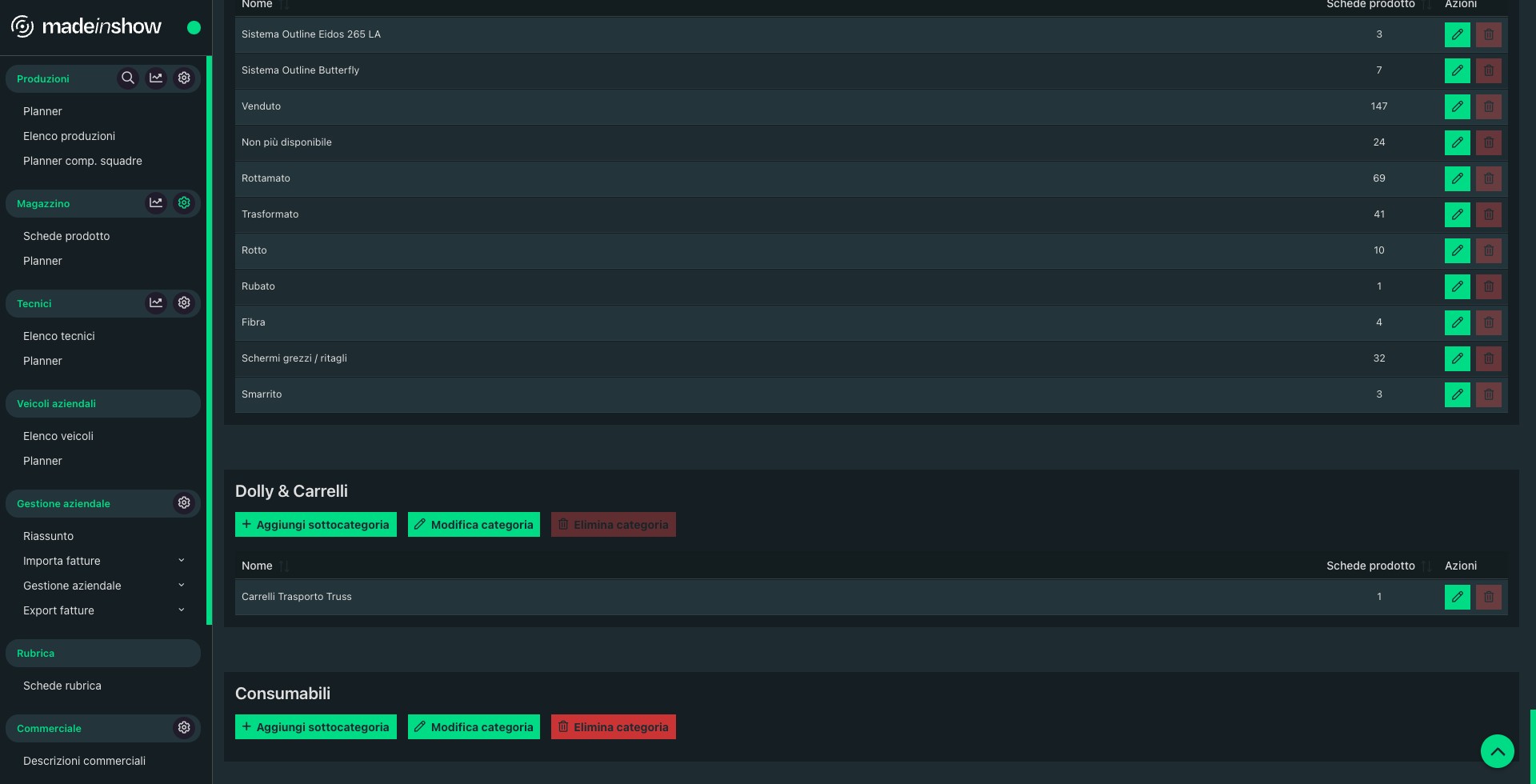Click Elimina categoria under Consumabili
This screenshot has height=784, width=1536.
coord(613,727)
